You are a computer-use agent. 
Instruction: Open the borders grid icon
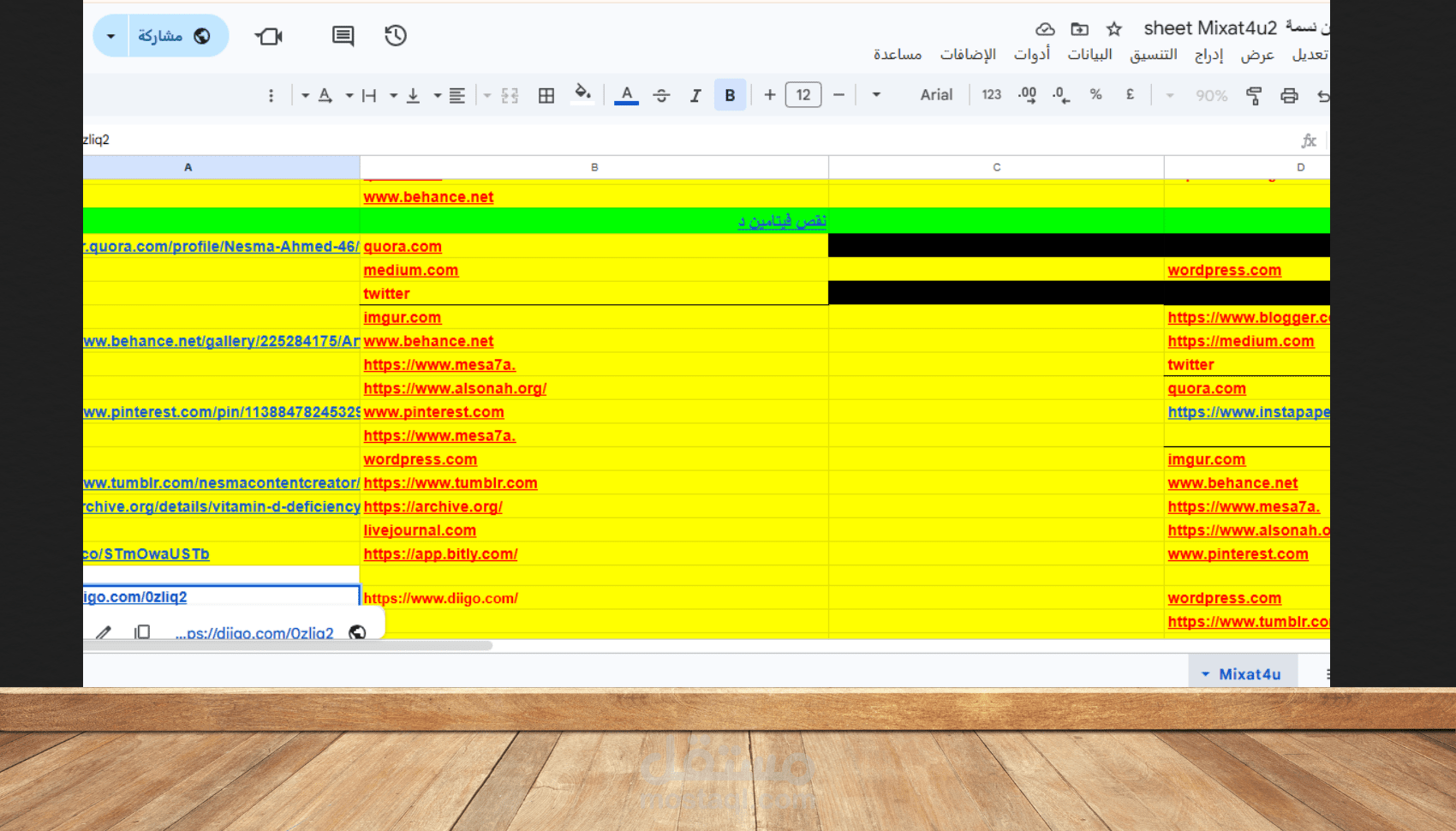[x=546, y=95]
